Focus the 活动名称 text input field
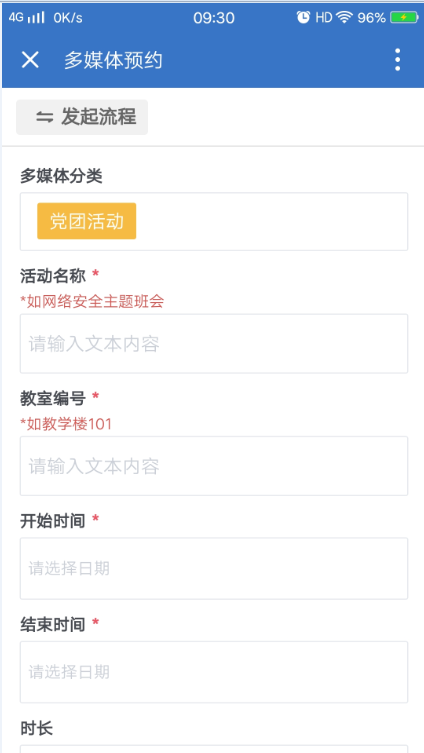Image resolution: width=424 pixels, height=753 pixels. tap(214, 343)
